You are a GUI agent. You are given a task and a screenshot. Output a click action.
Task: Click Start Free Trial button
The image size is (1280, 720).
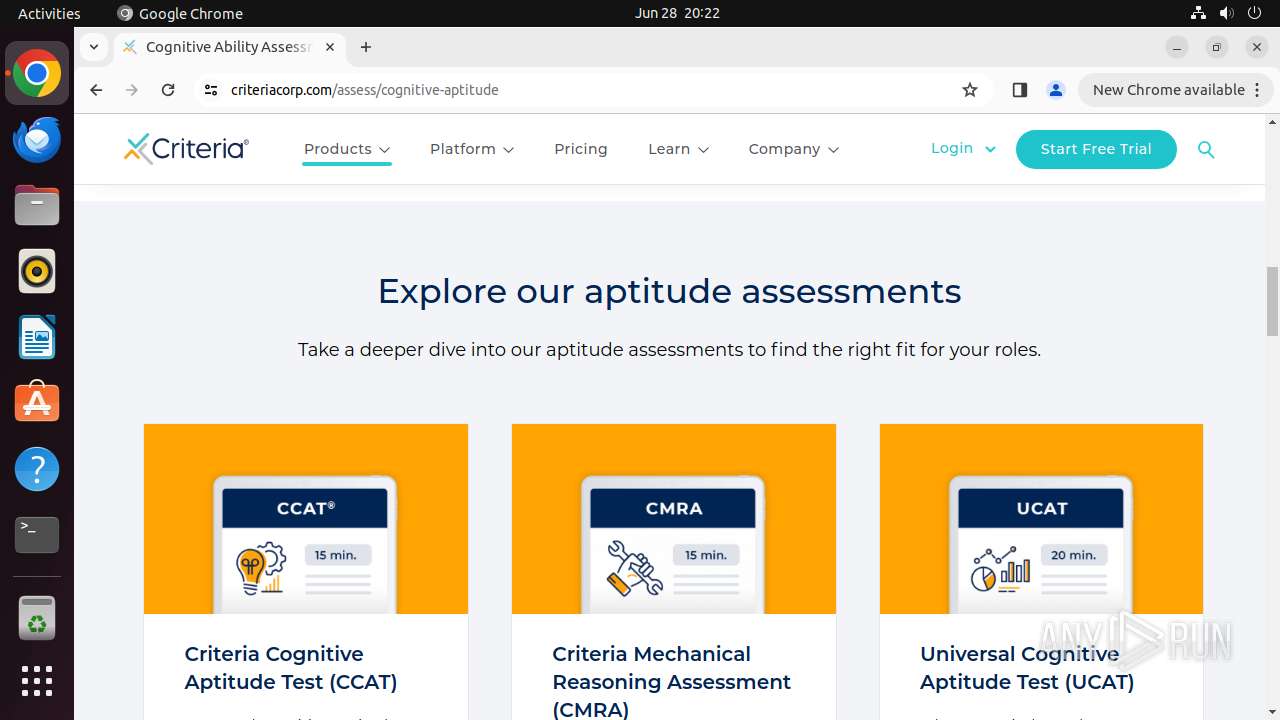coord(1096,149)
